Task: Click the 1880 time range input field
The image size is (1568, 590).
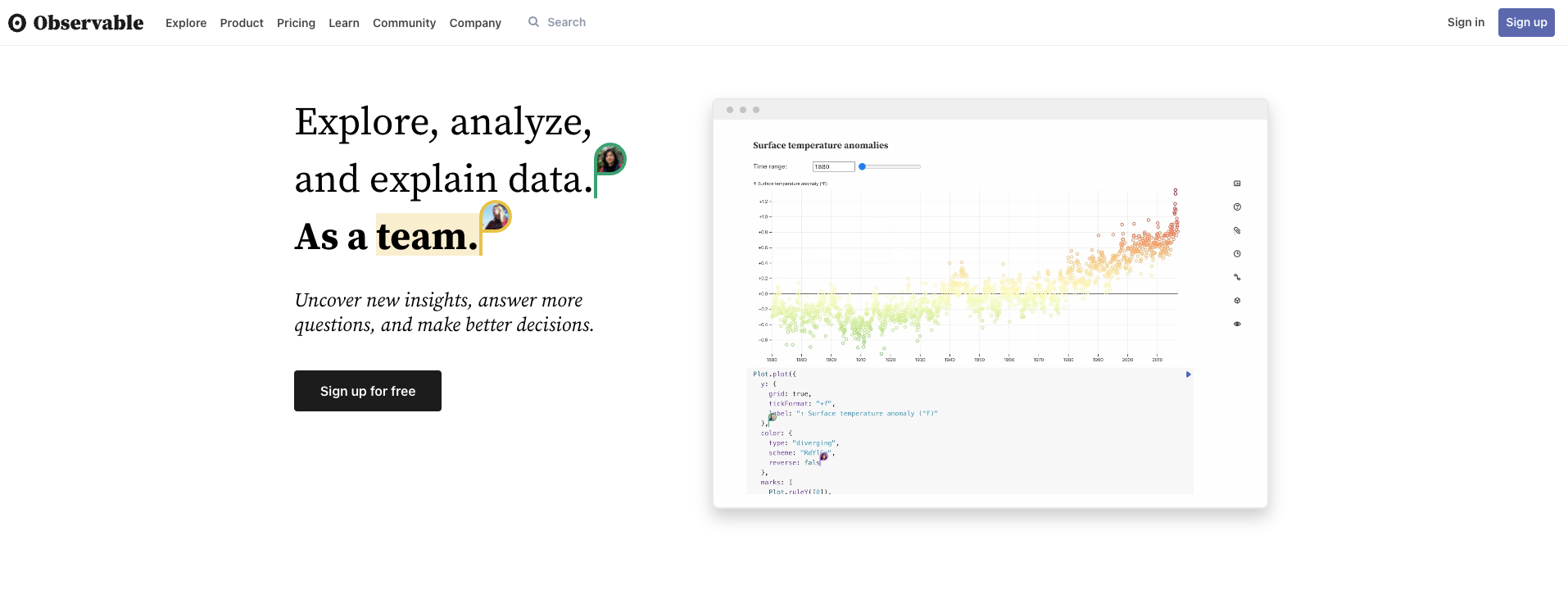Action: (x=832, y=166)
